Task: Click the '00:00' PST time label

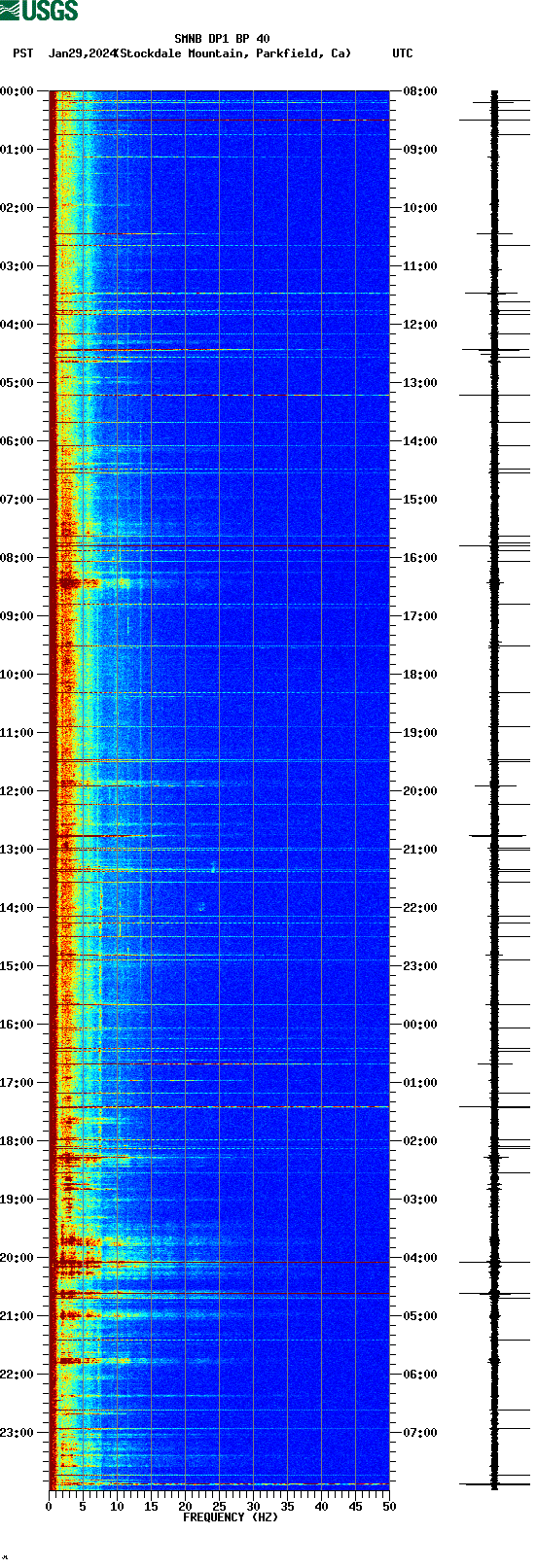Action: (x=17, y=91)
